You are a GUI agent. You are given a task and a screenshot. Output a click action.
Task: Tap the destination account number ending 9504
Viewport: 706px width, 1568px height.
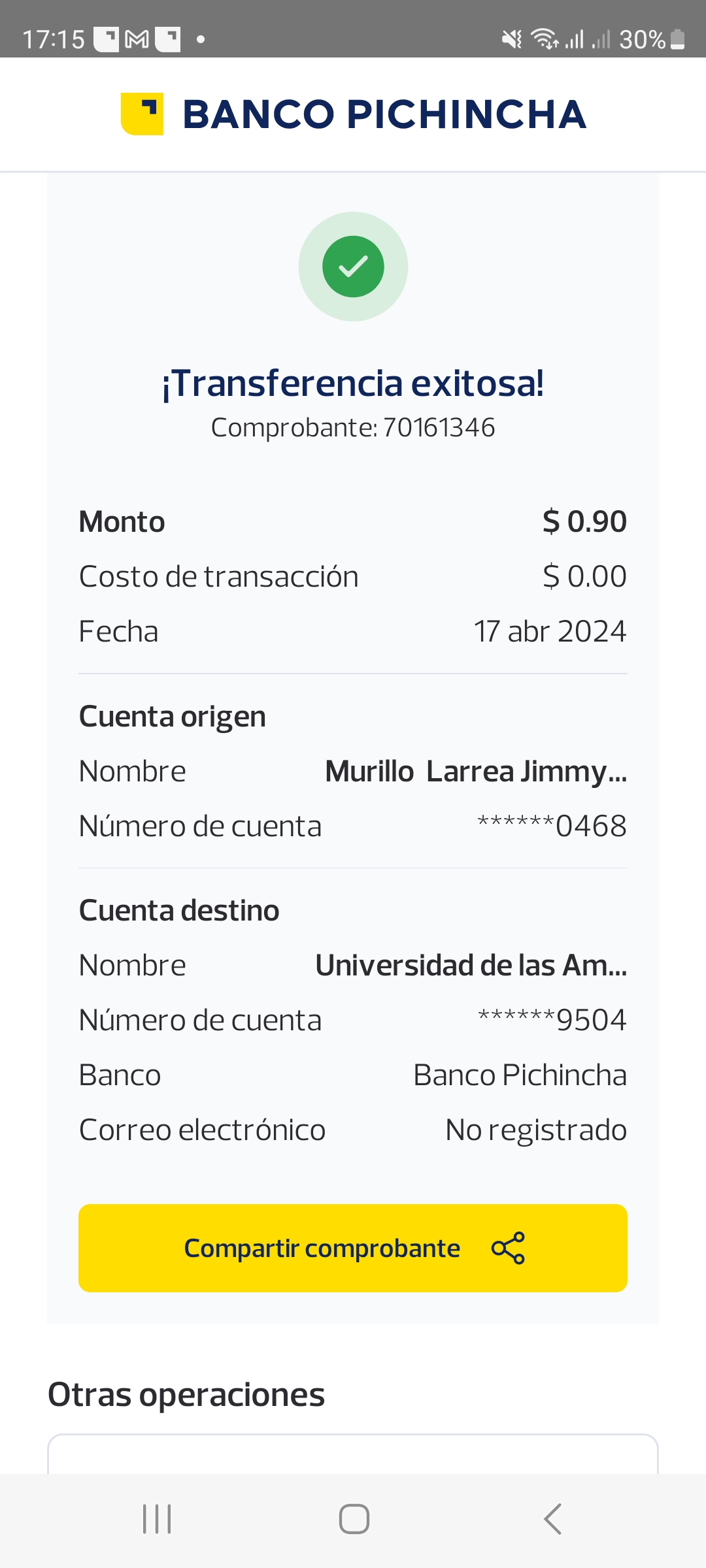coord(552,1021)
